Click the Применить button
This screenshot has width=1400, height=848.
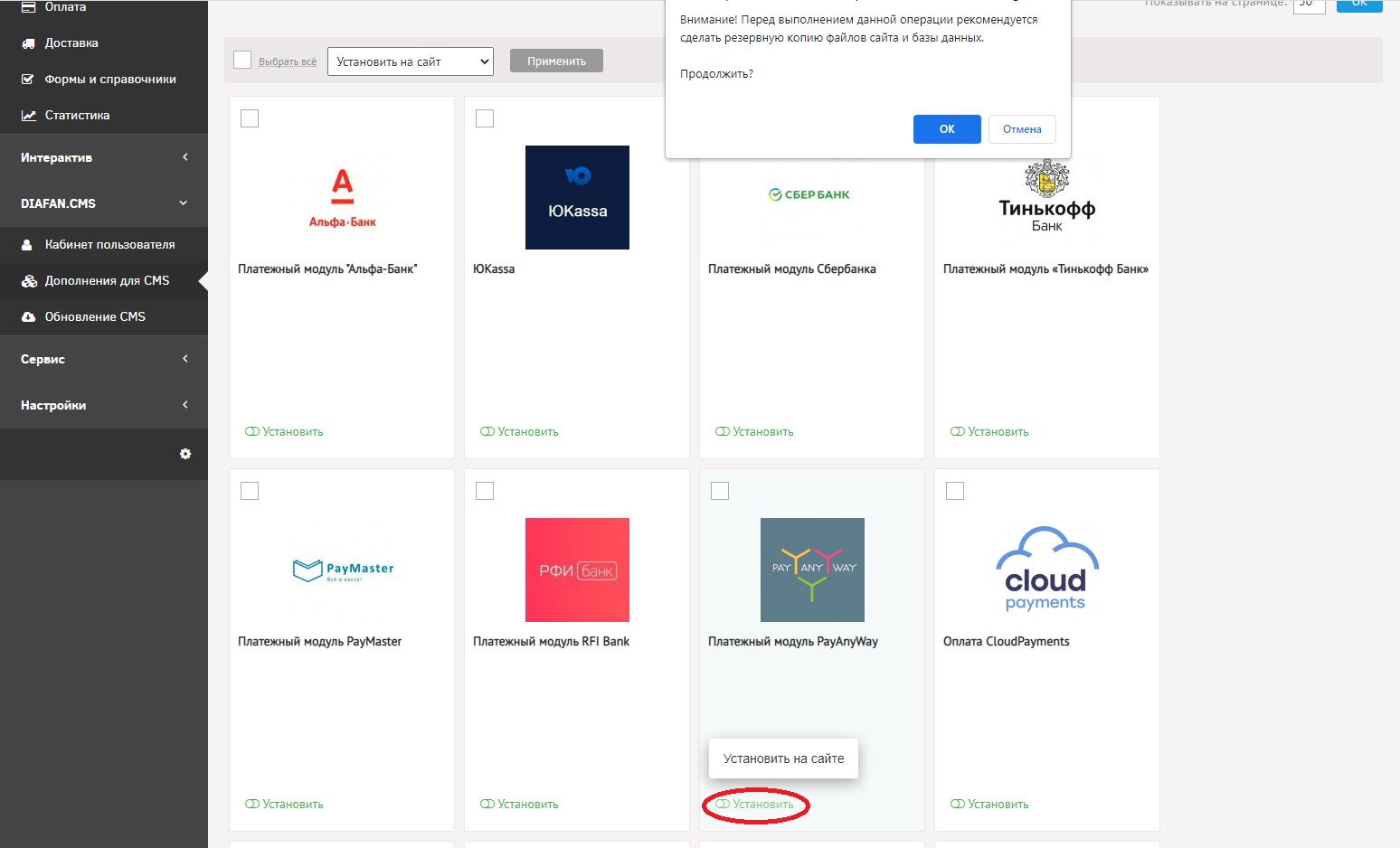pos(556,61)
